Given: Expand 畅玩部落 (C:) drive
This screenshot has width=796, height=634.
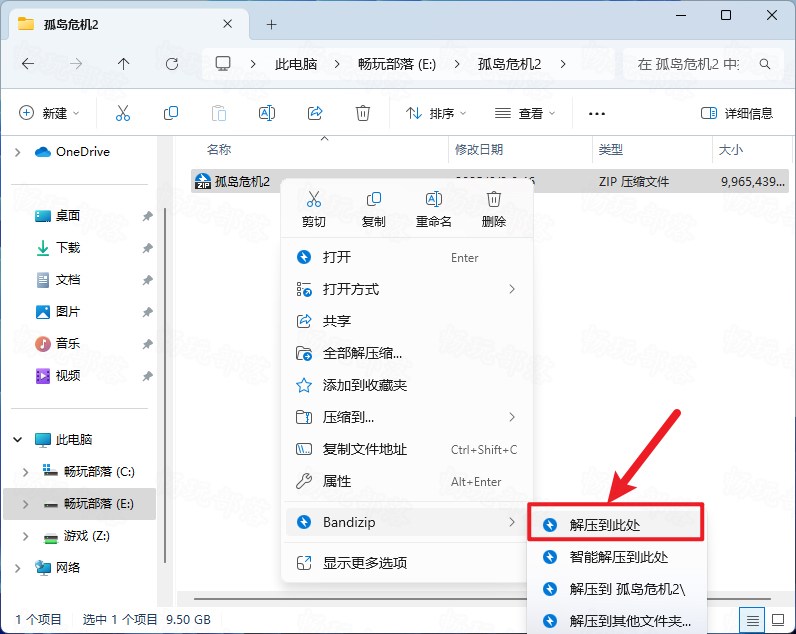Looking at the screenshot, I should click(x=26, y=472).
